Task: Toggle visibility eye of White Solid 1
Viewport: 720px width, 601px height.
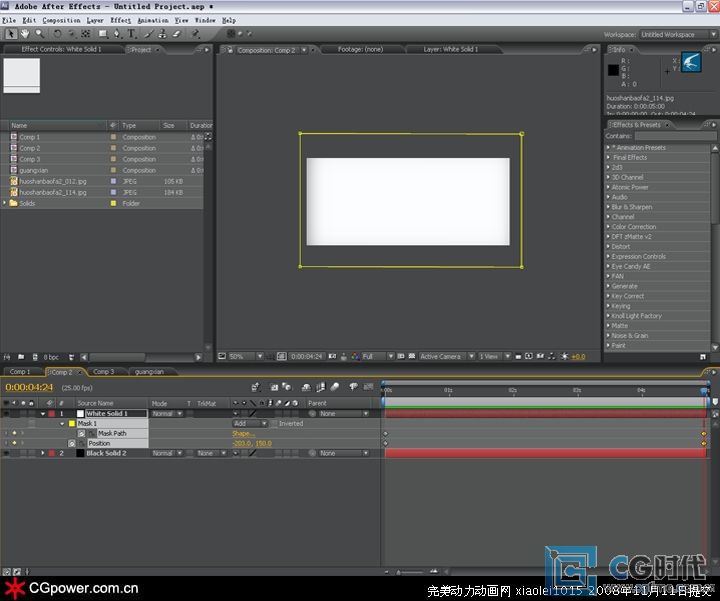Action: (6, 414)
